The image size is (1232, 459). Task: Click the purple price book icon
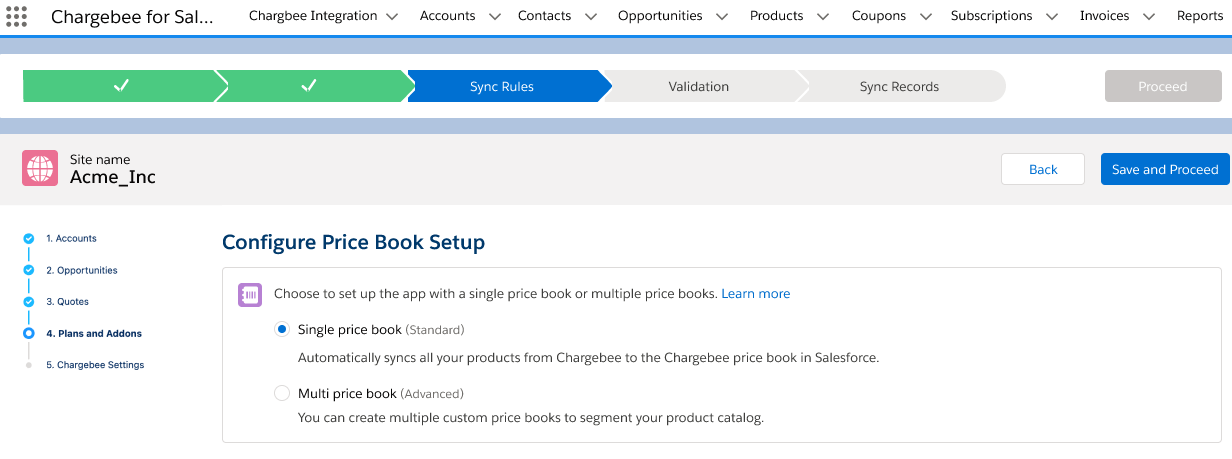[x=250, y=294]
